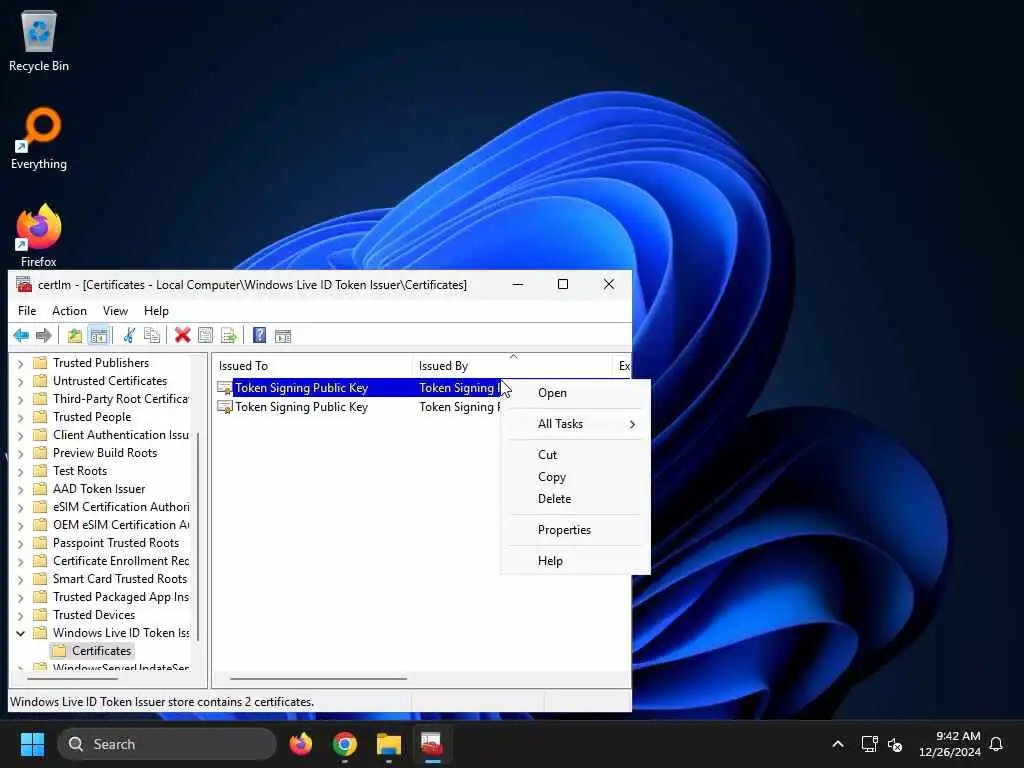Click the Back arrow in the toolbar
Screen dimensions: 1024x768
[21, 336]
